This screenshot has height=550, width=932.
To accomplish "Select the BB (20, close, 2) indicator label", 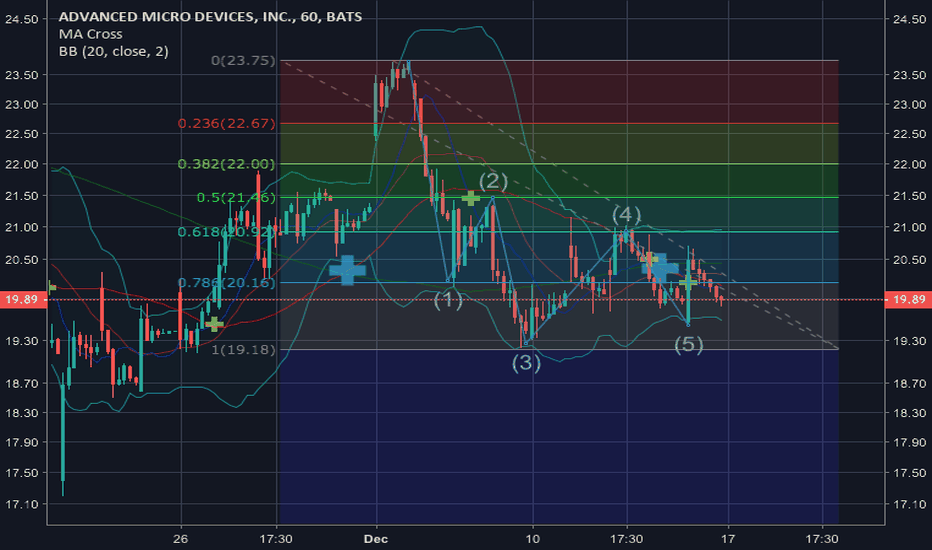I will [x=114, y=51].
